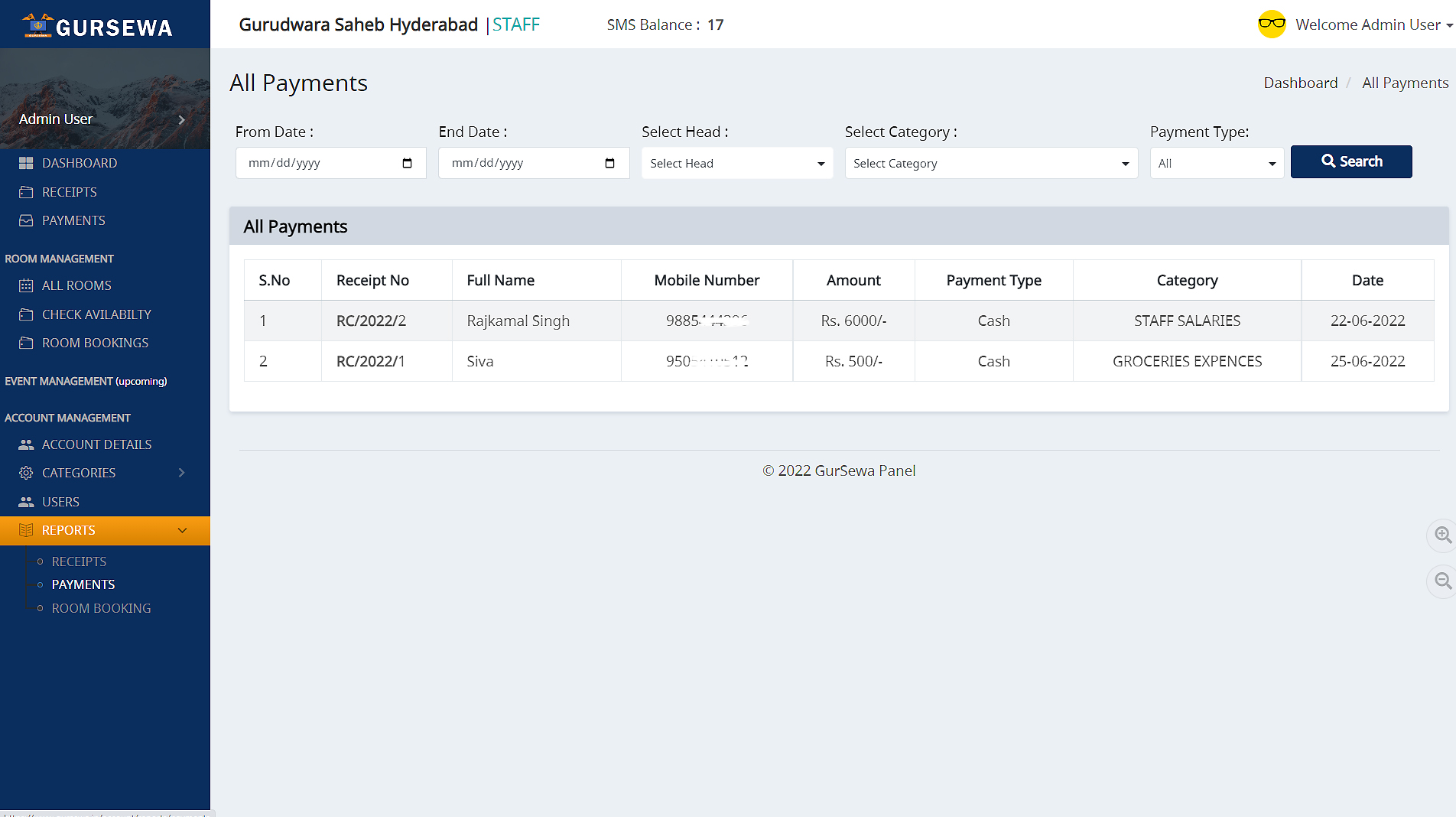Click the Gursewa logo in header

(x=98, y=26)
